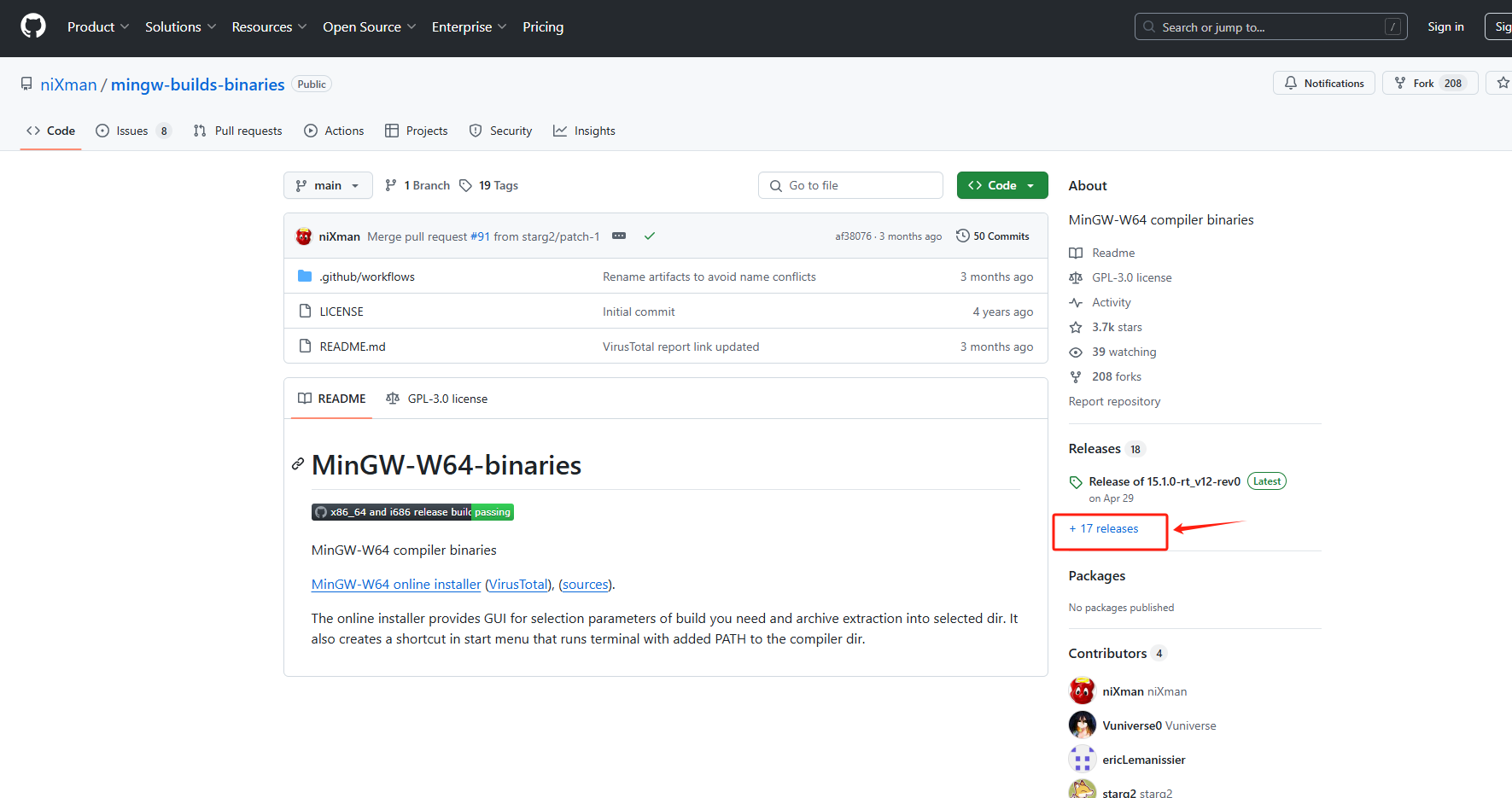Open the LICENSE file
Screen dimensions: 1512x798
342,312
